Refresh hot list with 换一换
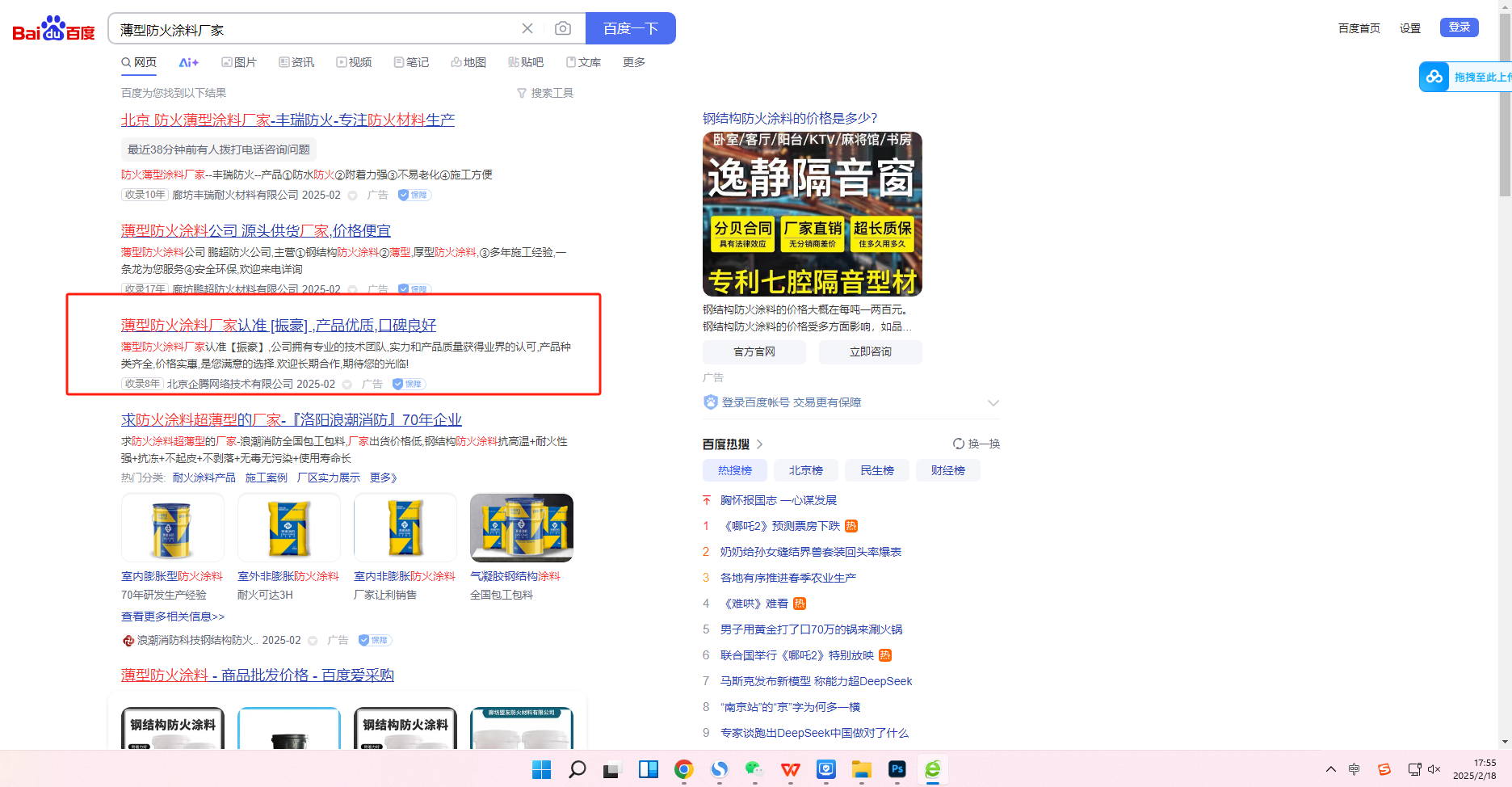Image resolution: width=1512 pixels, height=787 pixels. pos(976,444)
